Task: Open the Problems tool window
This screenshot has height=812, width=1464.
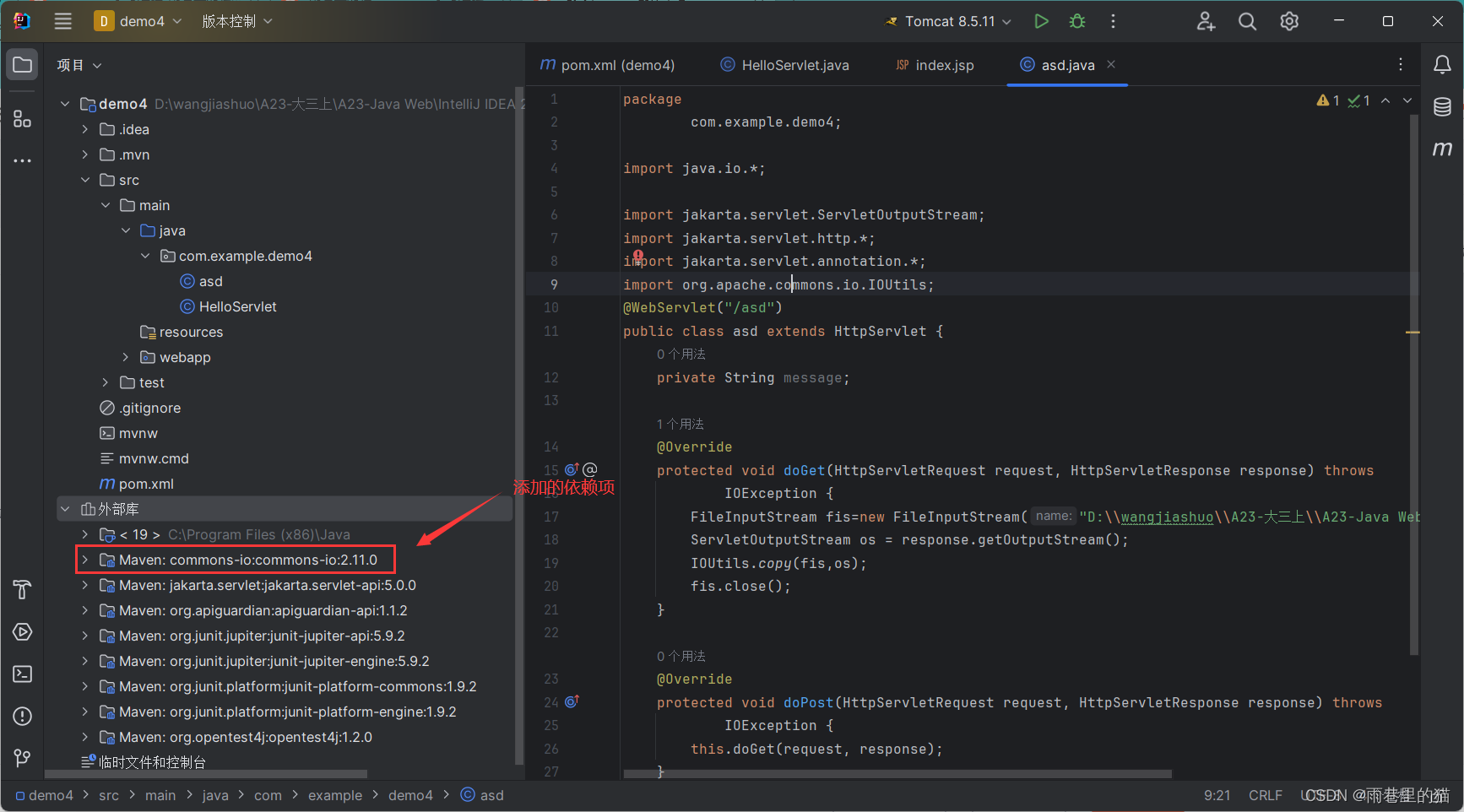Action: point(22,716)
